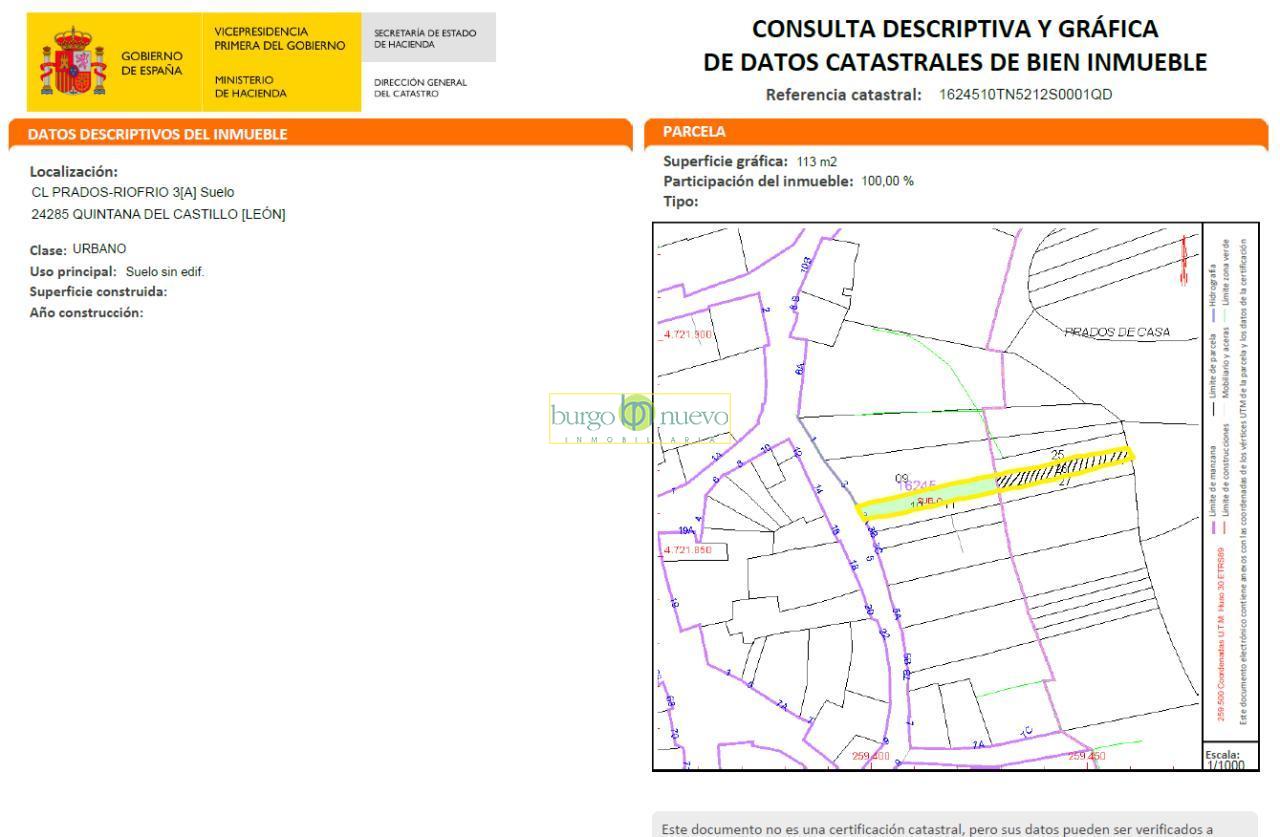The height and width of the screenshot is (837, 1280).
Task: Click the Dirección General del Catastro text
Action: (x=420, y=87)
